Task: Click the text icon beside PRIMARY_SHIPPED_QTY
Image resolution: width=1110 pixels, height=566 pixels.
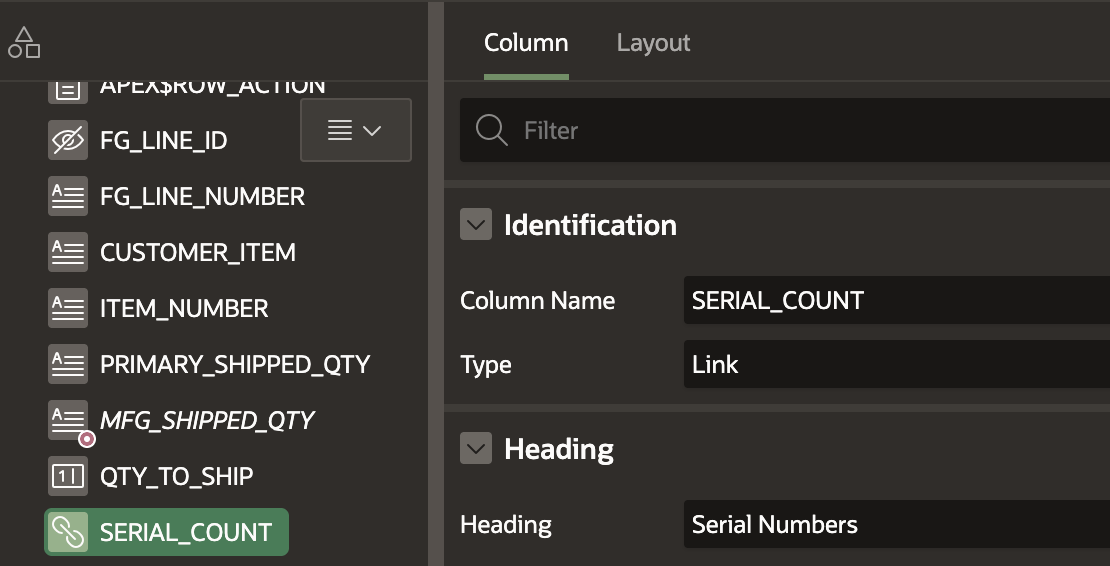Action: pyautogui.click(x=68, y=364)
